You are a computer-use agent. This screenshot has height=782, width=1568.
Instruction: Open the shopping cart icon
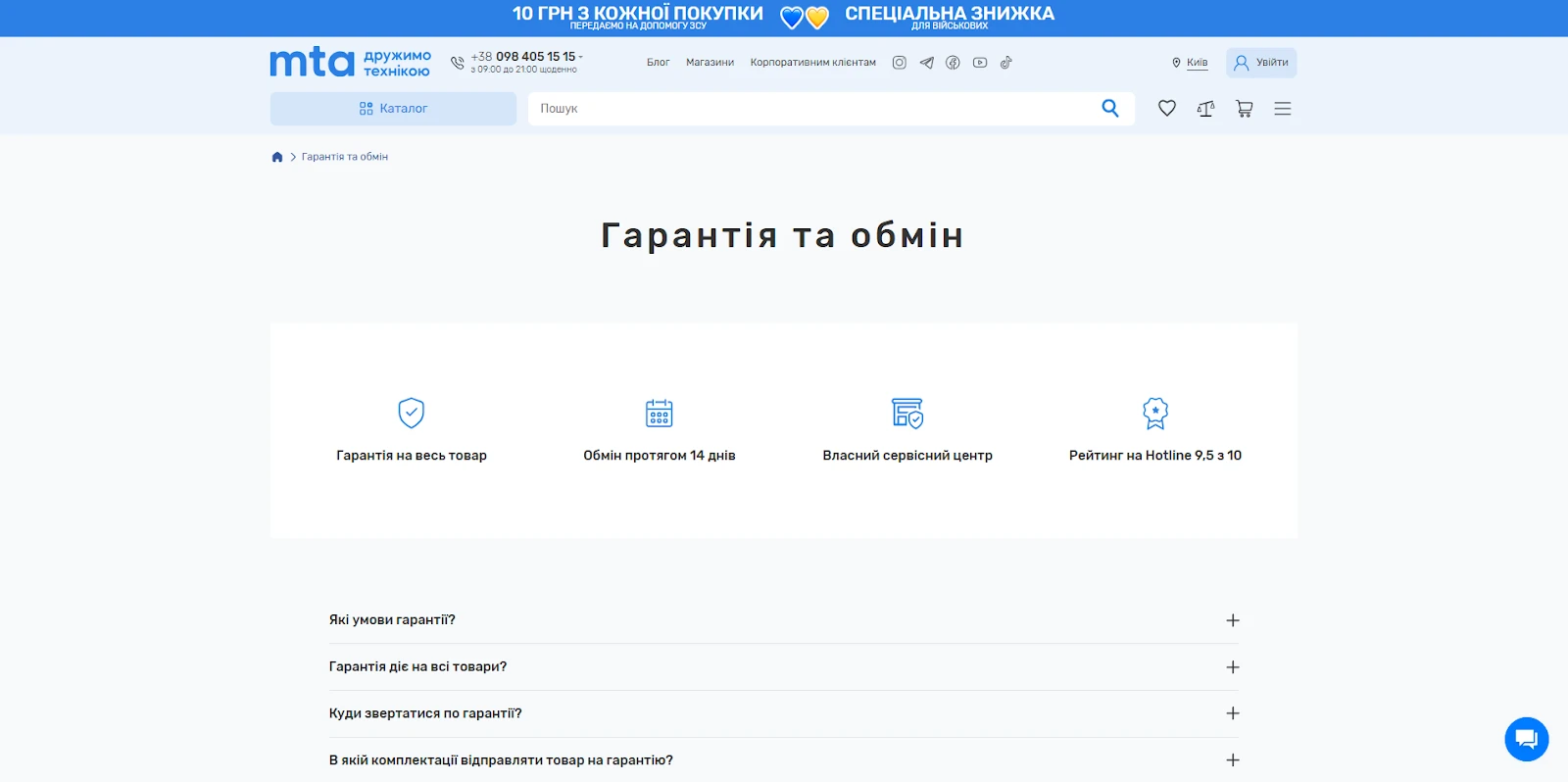(1244, 109)
